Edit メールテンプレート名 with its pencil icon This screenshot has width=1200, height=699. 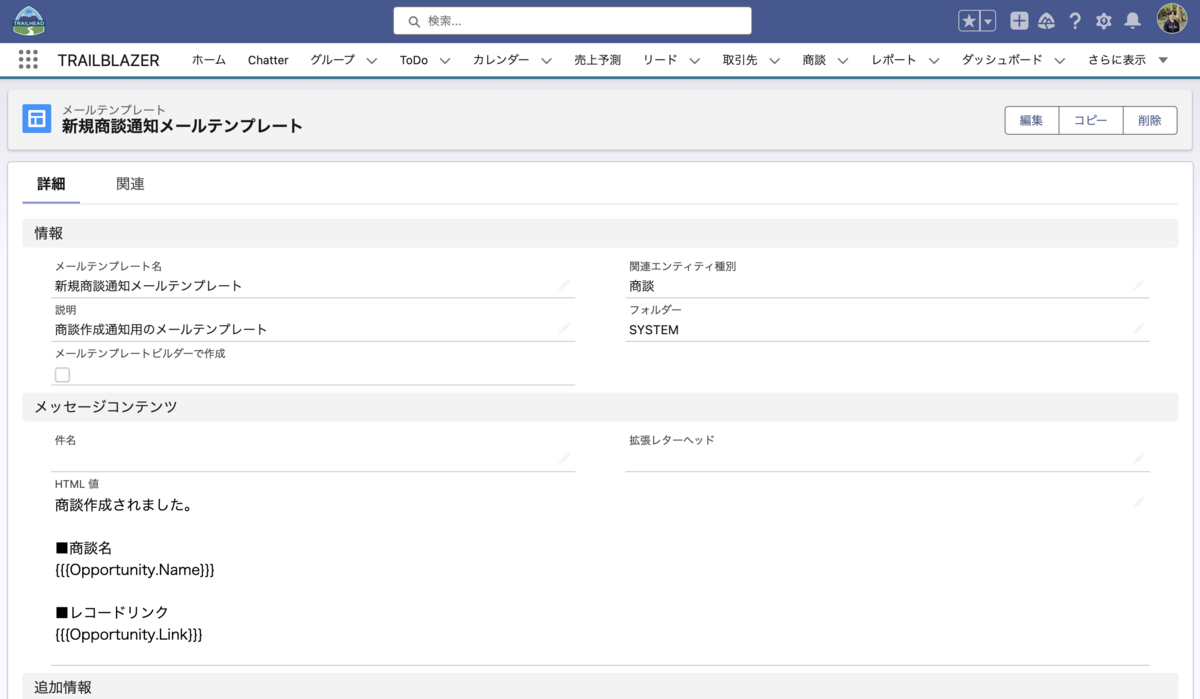point(565,286)
